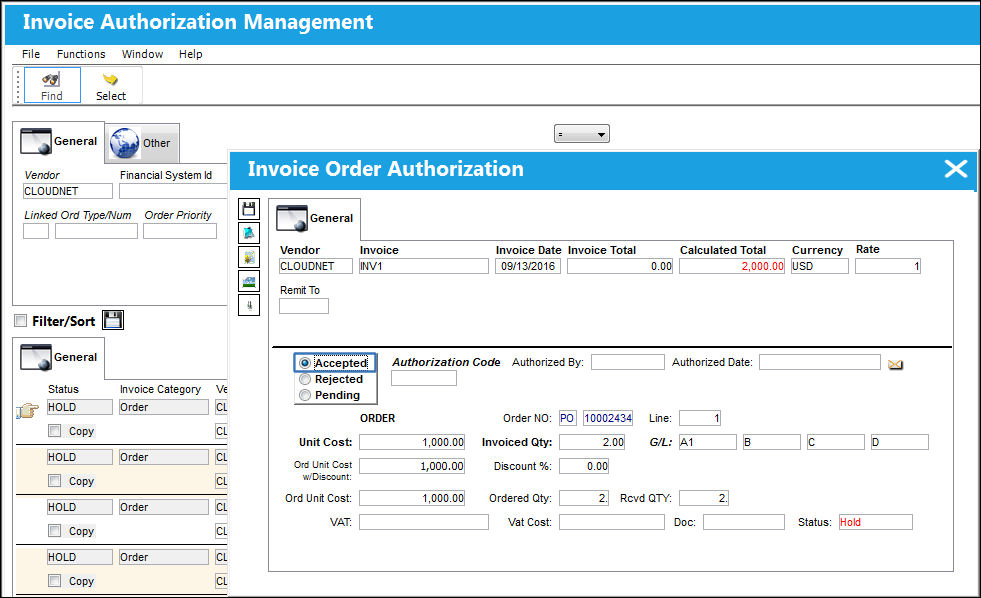Select the General tab above the Status list

[59, 358]
